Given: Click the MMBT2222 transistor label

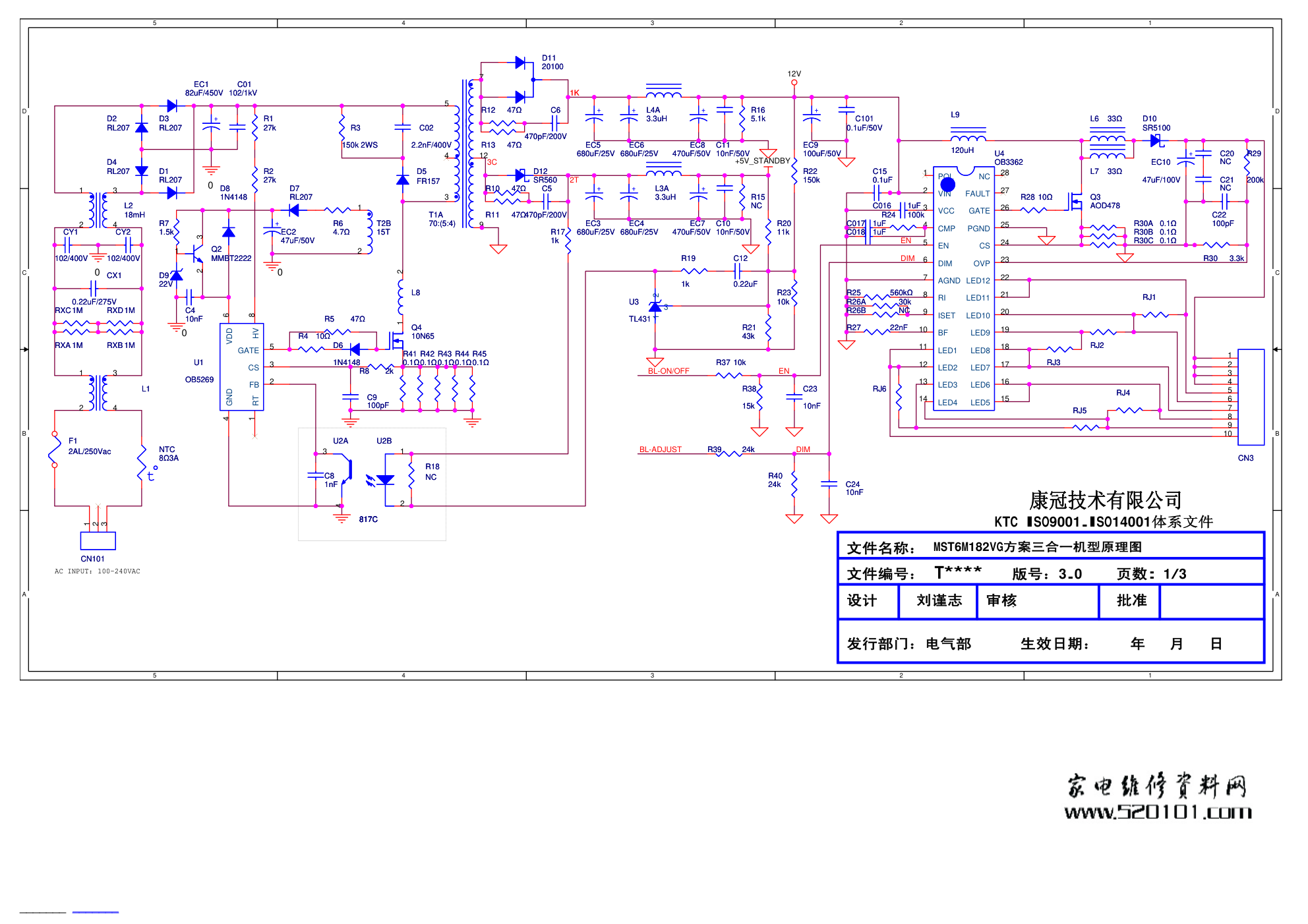Looking at the screenshot, I should pyautogui.click(x=231, y=258).
